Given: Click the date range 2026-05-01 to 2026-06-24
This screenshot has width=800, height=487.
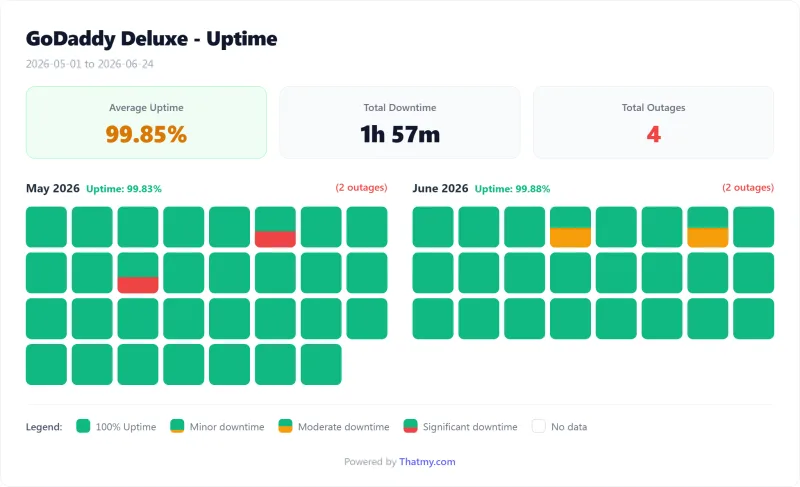Looking at the screenshot, I should (90, 64).
